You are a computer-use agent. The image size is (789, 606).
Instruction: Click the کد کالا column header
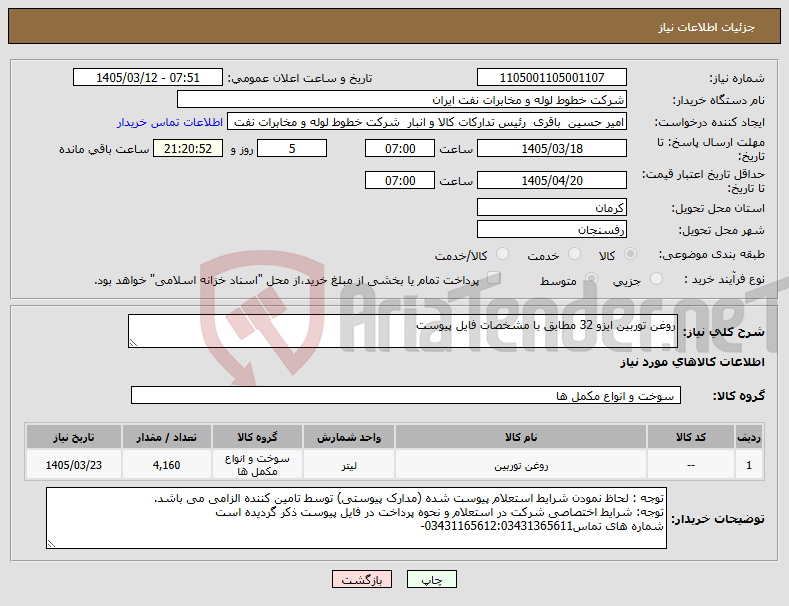(690, 437)
